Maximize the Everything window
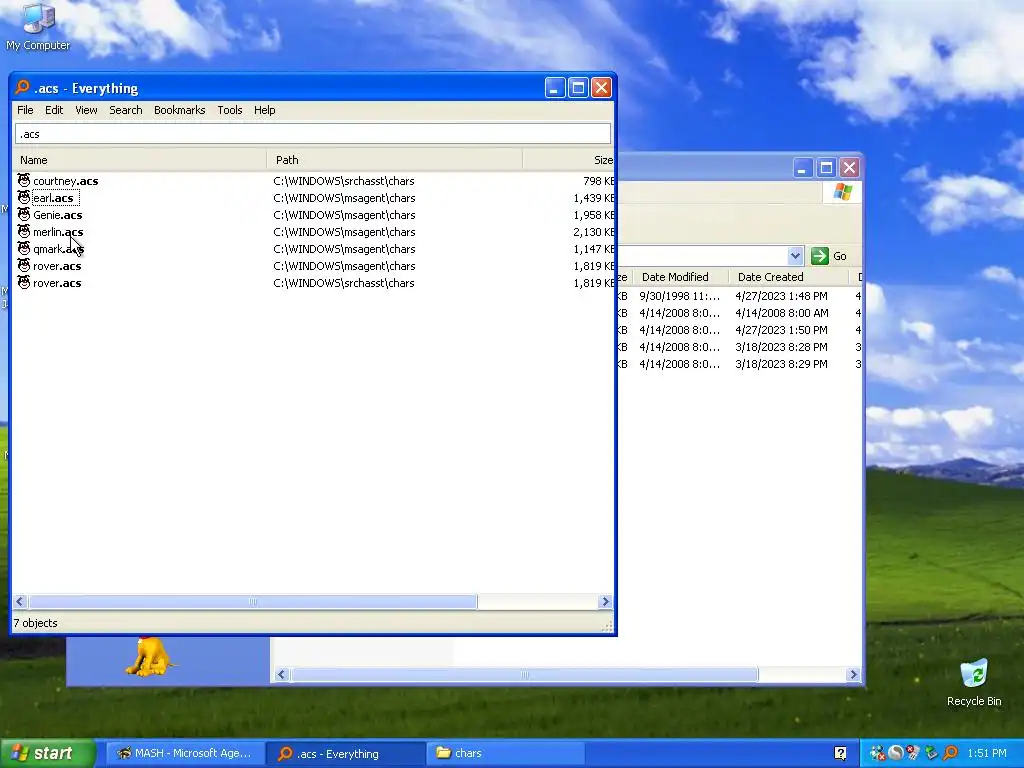Viewport: 1024px width, 768px height. [x=578, y=88]
